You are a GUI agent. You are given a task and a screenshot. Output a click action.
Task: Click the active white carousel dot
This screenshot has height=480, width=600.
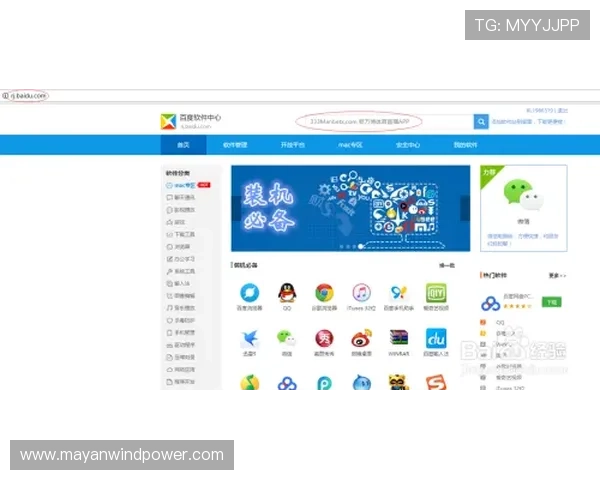pyautogui.click(x=360, y=247)
